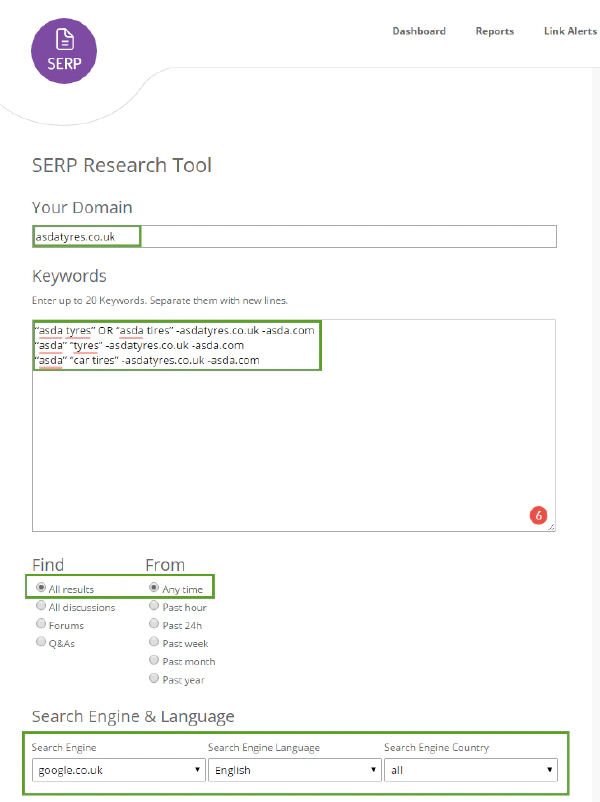Click keyword line "asda tyres" OR "asda tires"
Image resolution: width=600 pixels, height=802 pixels.
(x=175, y=330)
